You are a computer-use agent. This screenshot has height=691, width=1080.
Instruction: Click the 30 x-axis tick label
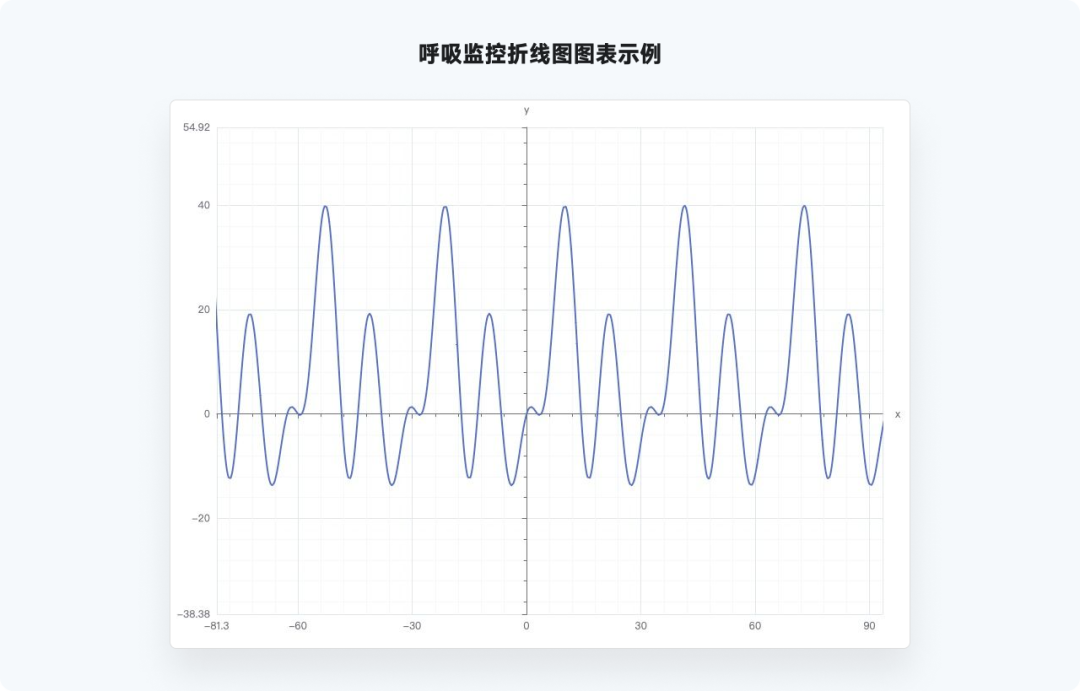coord(640,626)
